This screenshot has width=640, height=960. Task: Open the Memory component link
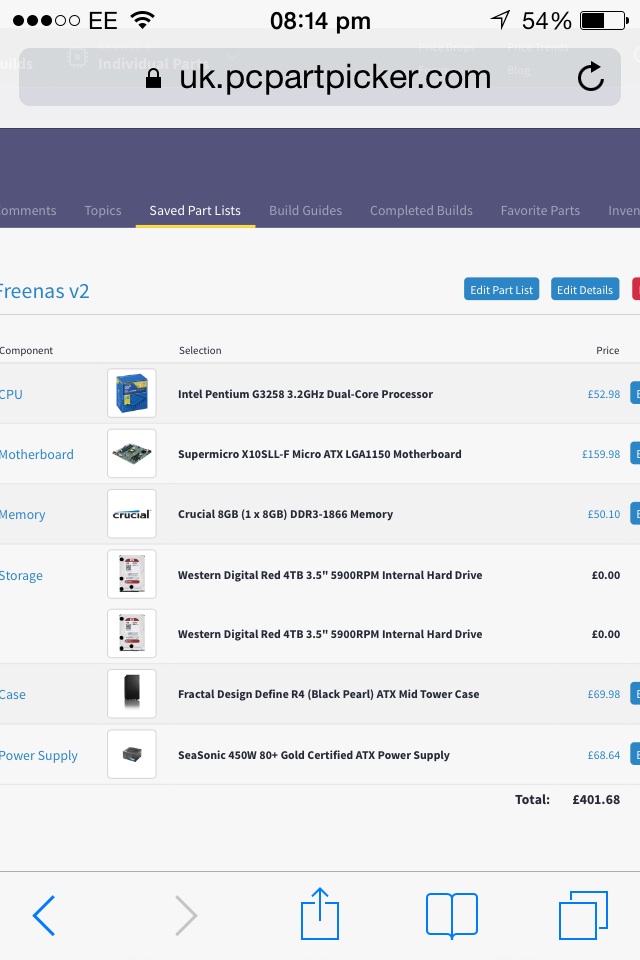coord(23,515)
